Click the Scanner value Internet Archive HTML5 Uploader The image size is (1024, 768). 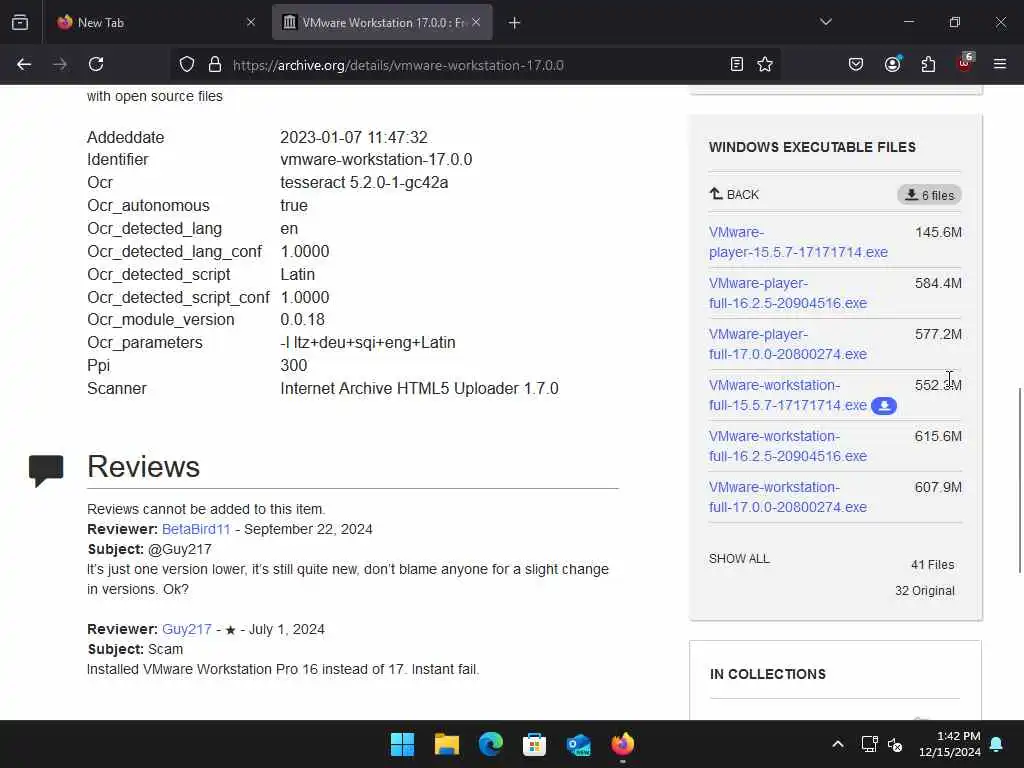pos(419,388)
